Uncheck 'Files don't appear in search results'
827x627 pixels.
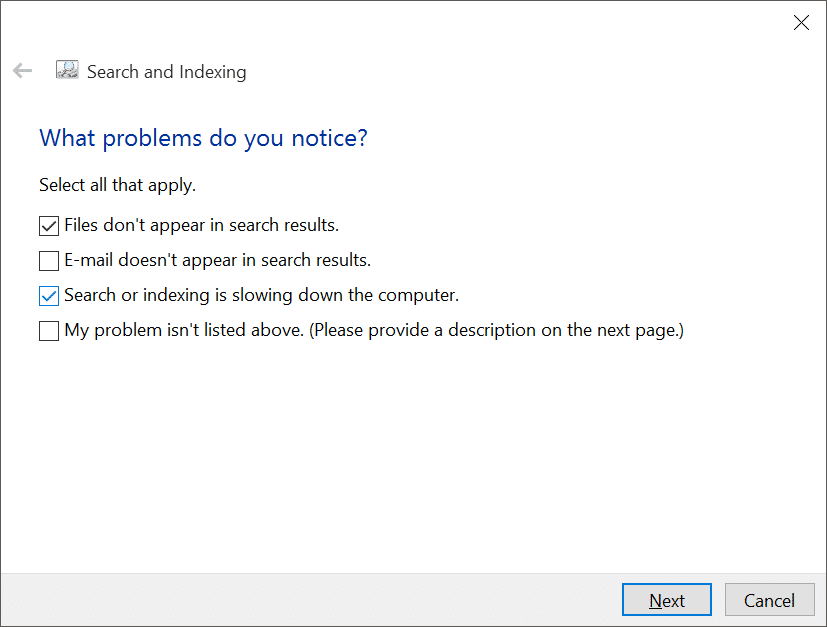[x=49, y=226]
